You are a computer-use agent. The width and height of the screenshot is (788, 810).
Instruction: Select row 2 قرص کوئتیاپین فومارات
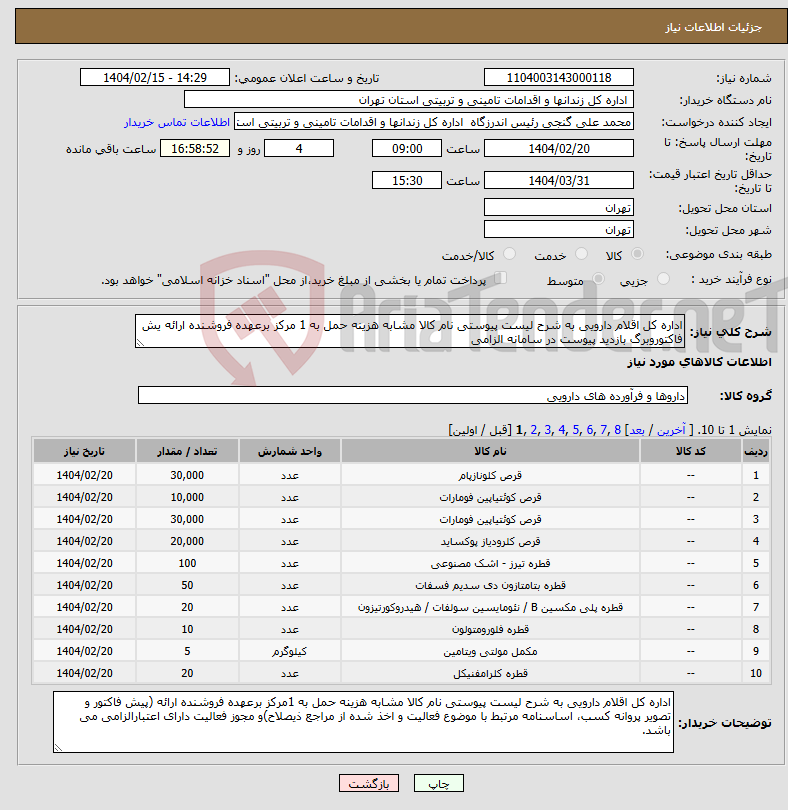tap(401, 497)
